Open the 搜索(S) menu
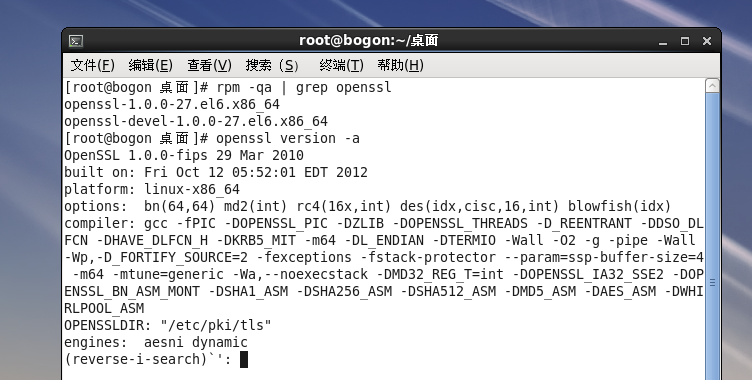This screenshot has width=752, height=380. (272, 65)
